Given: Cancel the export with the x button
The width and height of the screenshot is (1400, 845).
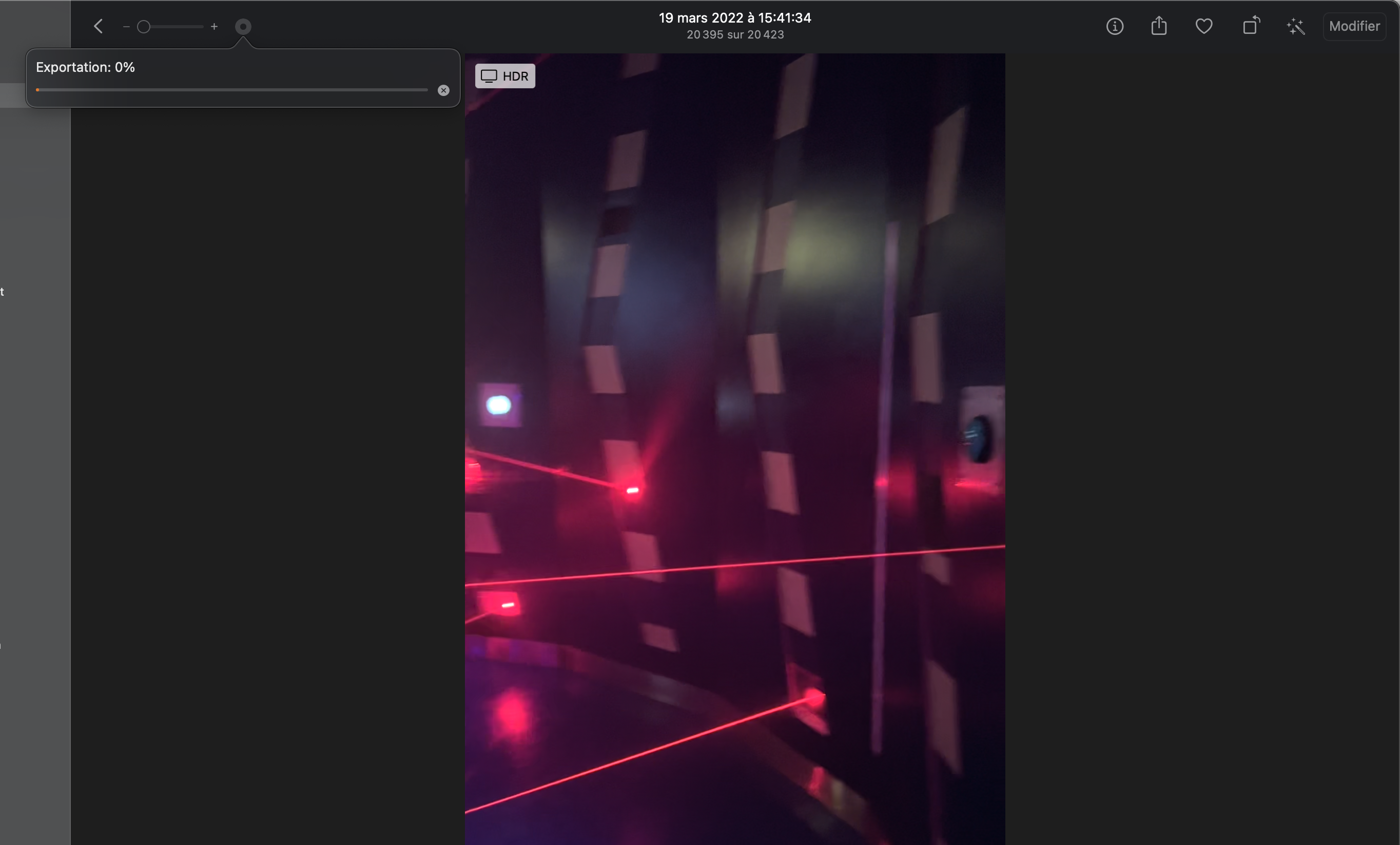Looking at the screenshot, I should (443, 90).
